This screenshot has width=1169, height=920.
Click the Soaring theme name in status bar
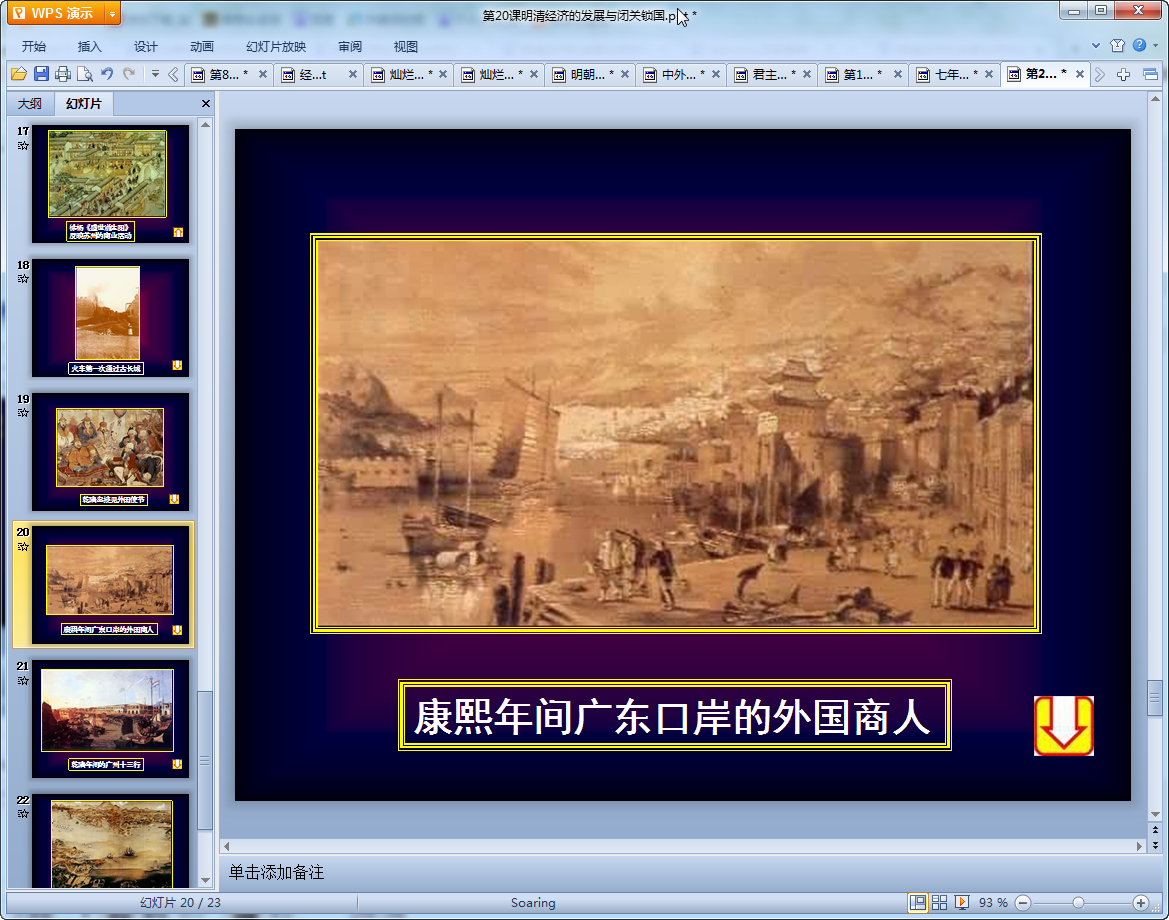click(533, 903)
